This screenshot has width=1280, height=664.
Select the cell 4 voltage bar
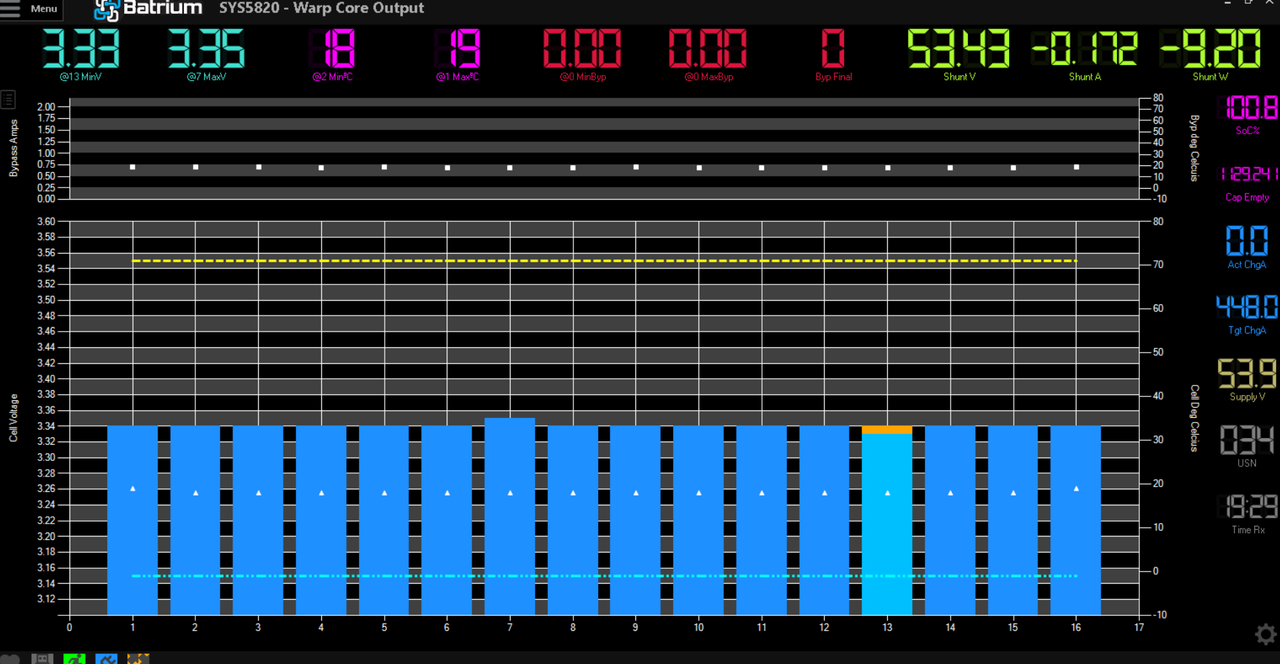321,520
